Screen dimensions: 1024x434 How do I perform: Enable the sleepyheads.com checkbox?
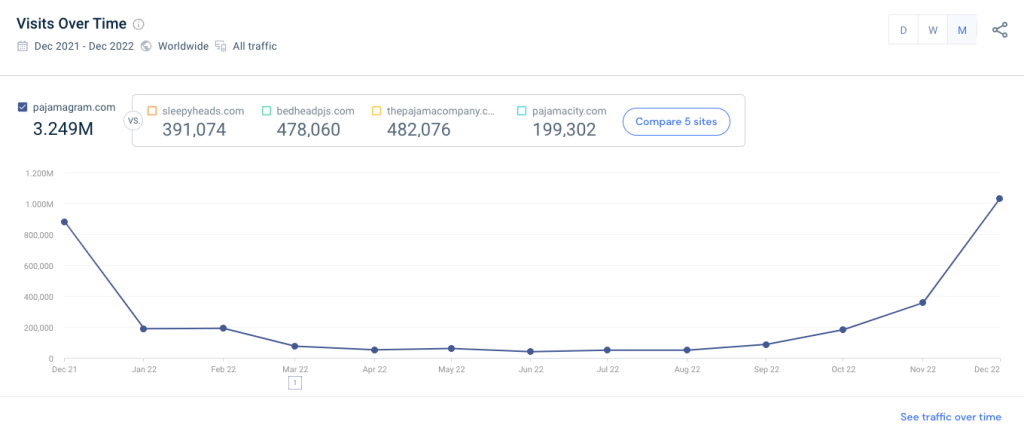(152, 111)
